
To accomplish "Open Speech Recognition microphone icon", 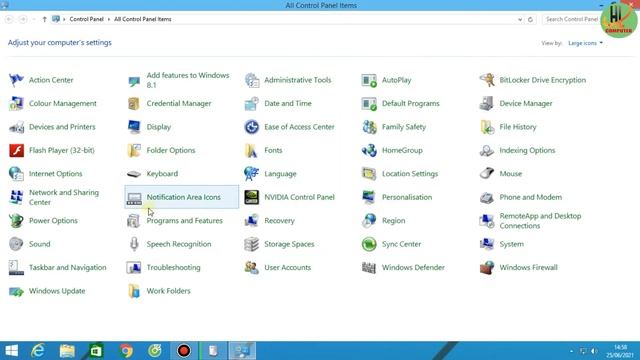I will click(x=134, y=244).
